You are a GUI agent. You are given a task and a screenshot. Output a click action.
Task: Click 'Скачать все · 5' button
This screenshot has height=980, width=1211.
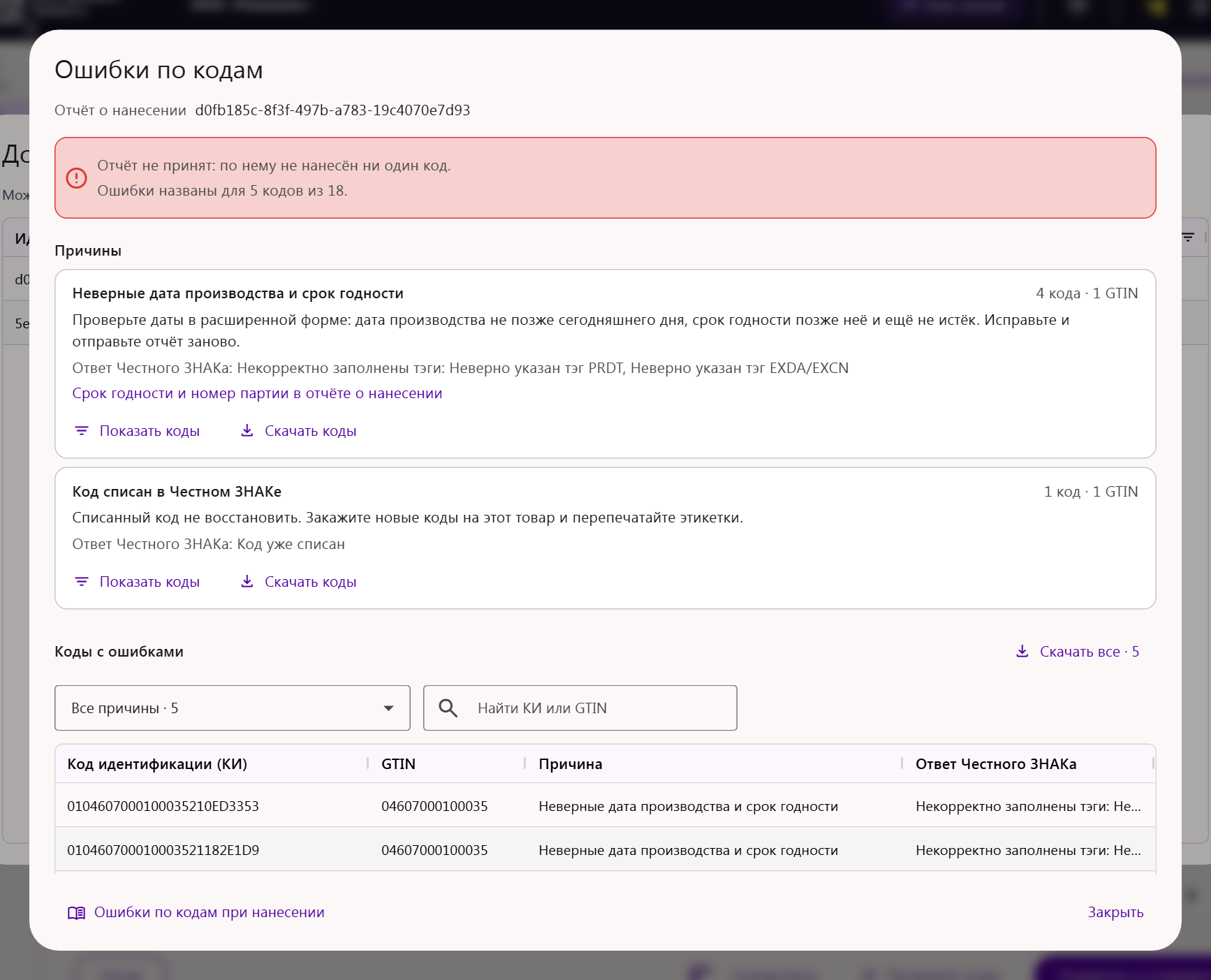tap(1078, 652)
